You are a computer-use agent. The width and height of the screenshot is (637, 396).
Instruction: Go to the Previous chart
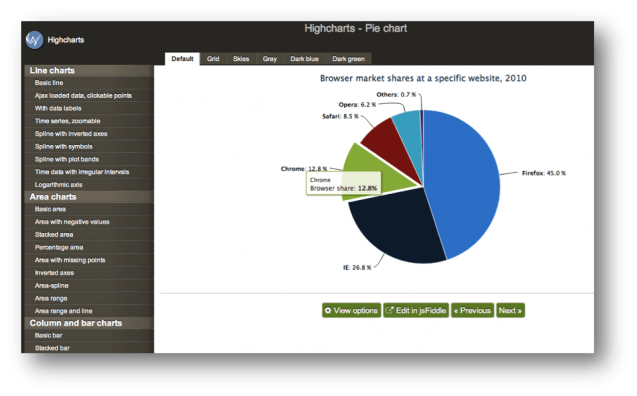coord(472,311)
